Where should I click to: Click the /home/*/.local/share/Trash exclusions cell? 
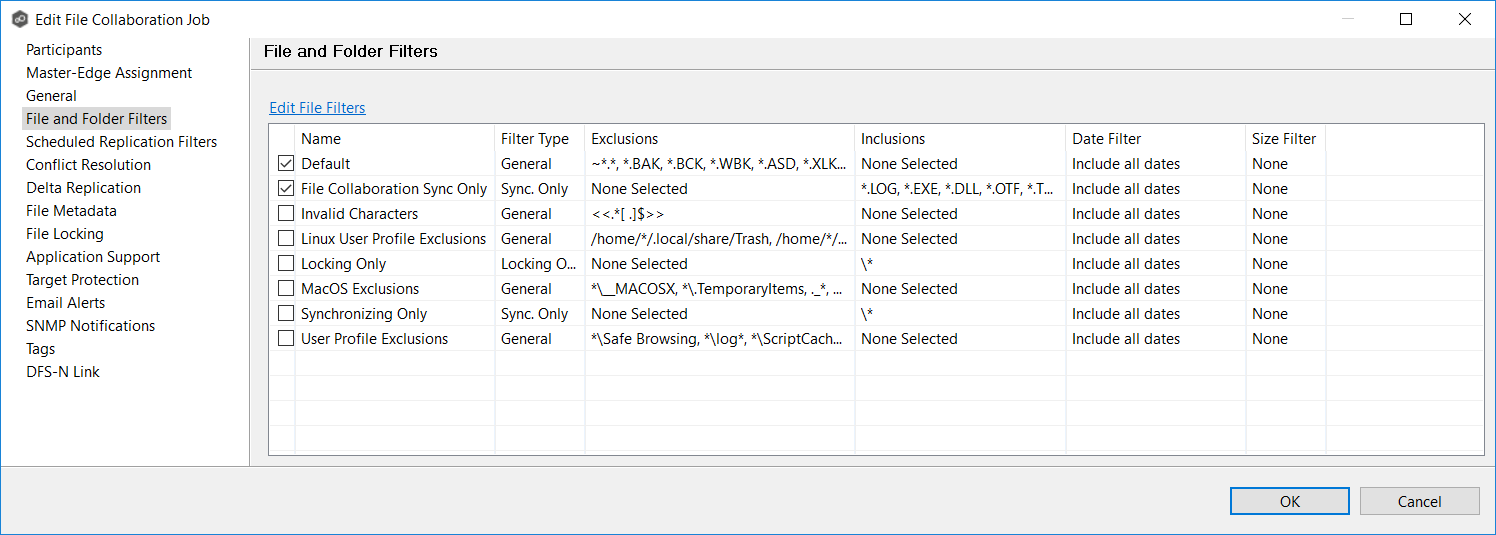click(x=719, y=238)
